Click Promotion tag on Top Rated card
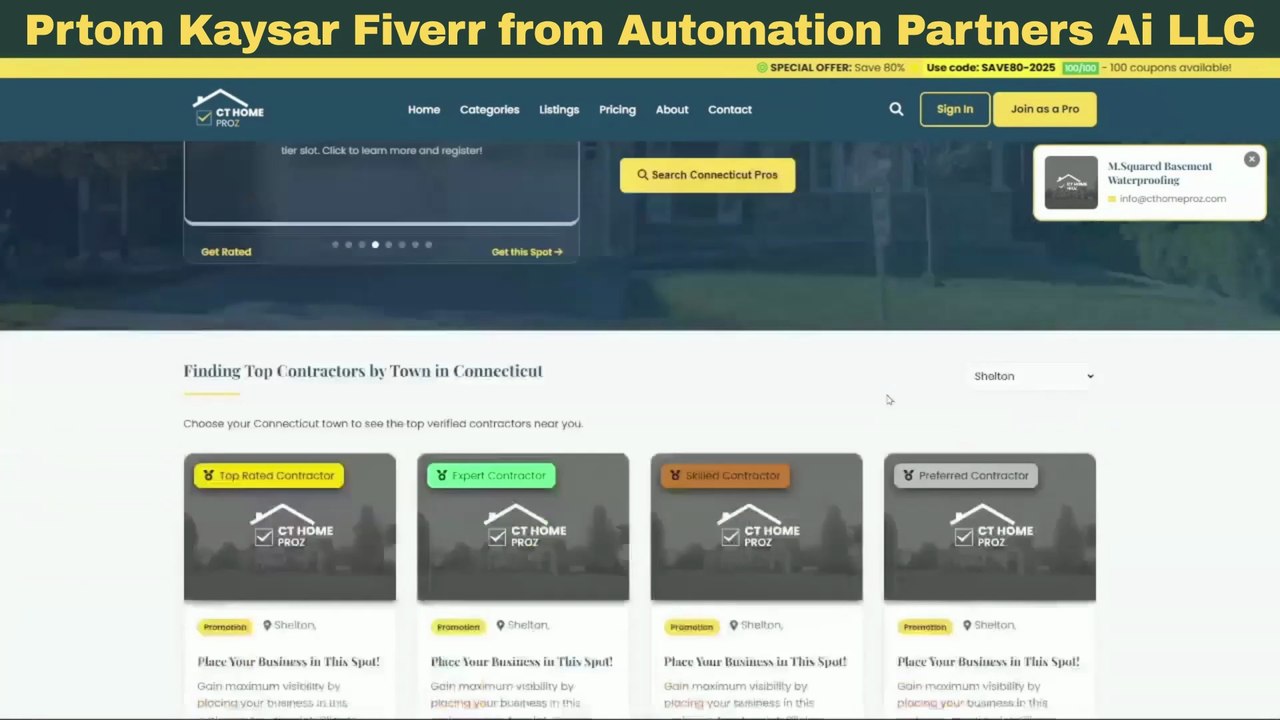The width and height of the screenshot is (1280, 720). coord(225,627)
